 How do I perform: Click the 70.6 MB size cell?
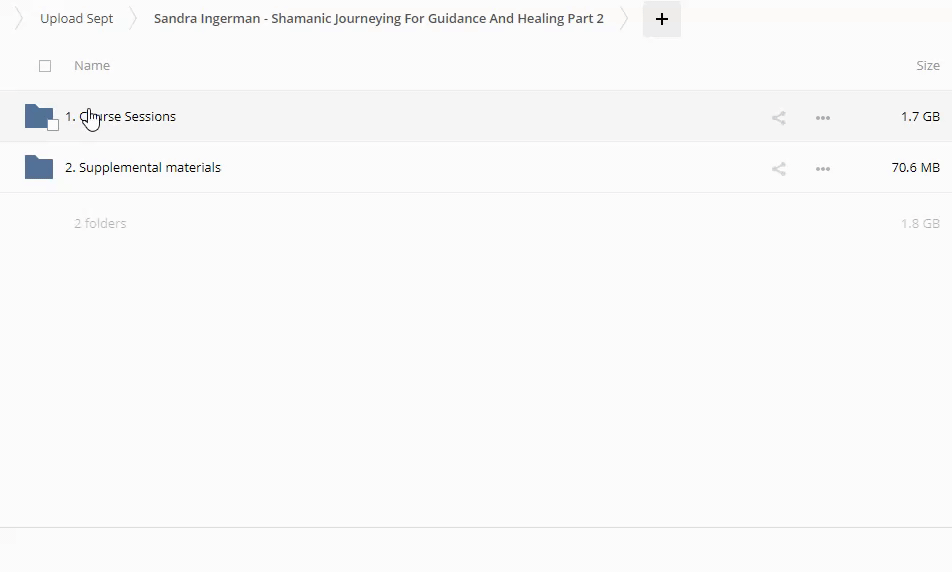[x=915, y=168]
